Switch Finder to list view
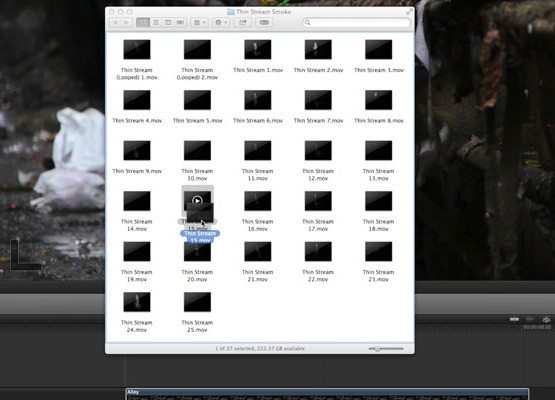 pyautogui.click(x=156, y=23)
